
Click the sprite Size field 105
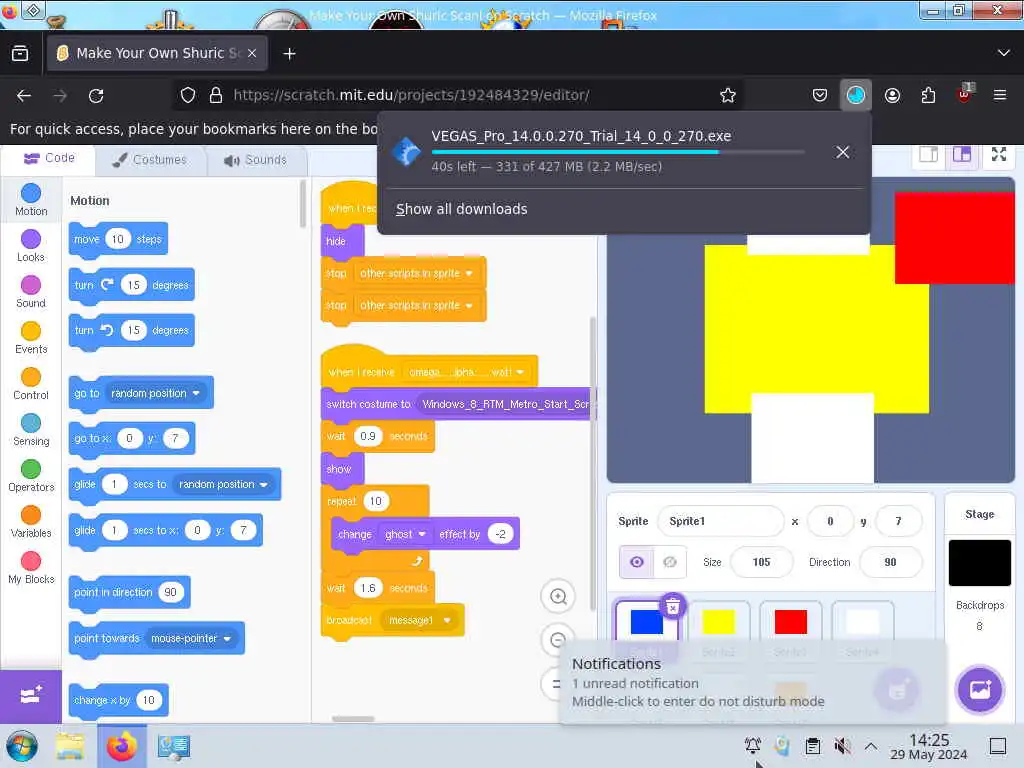click(x=761, y=562)
